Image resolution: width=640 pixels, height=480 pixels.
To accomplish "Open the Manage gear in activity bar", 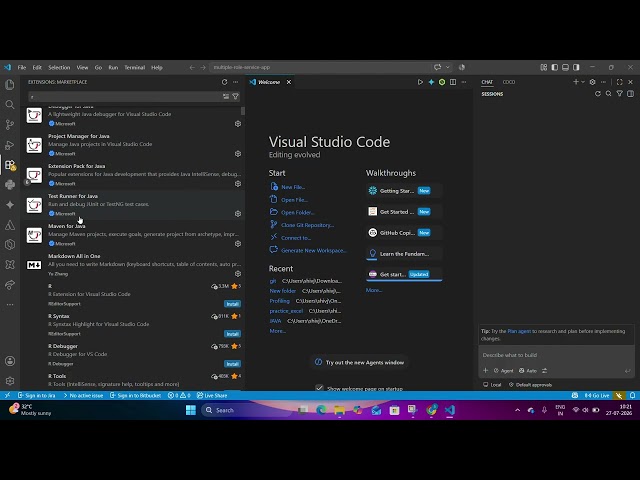I will (x=10, y=381).
